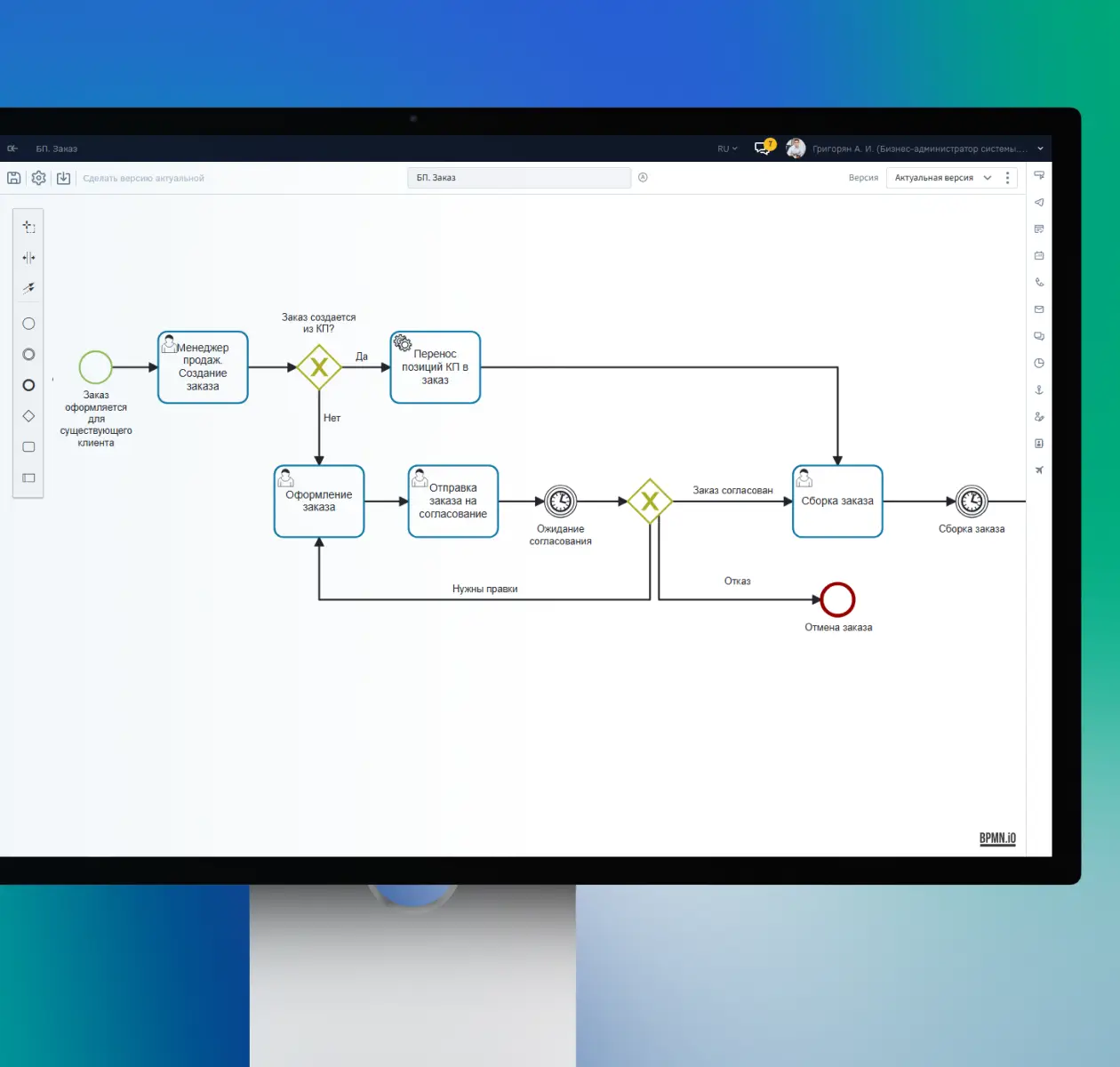Click the 'Нужны правки' flow label
This screenshot has width=1120, height=1067.
pyautogui.click(x=484, y=589)
